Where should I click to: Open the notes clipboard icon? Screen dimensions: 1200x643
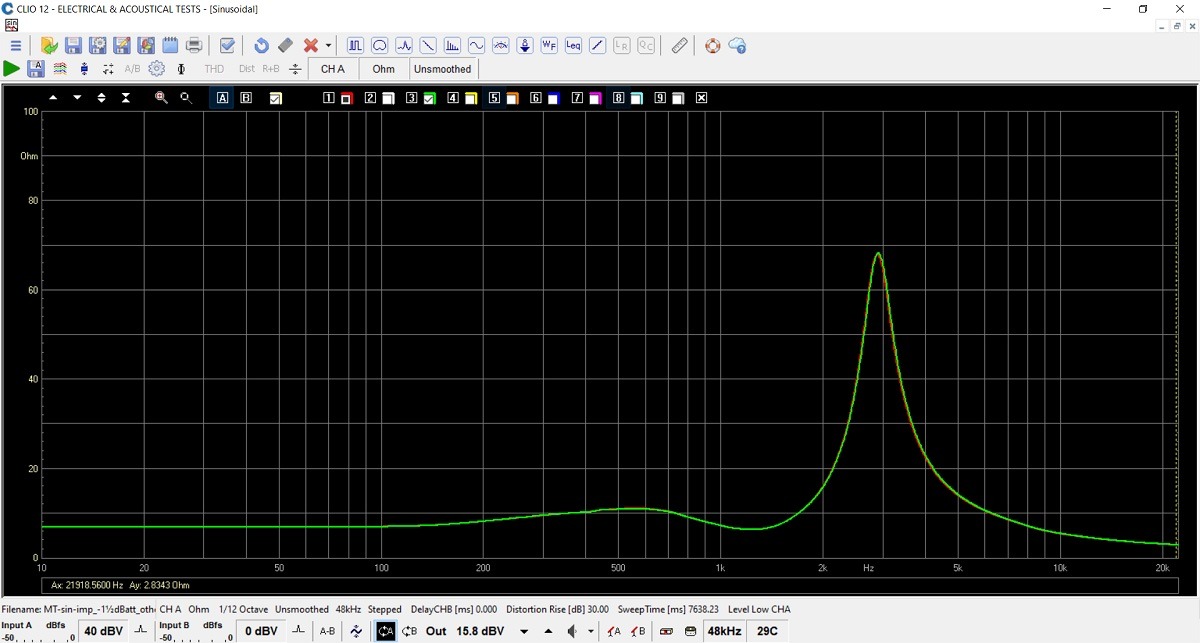click(x=170, y=46)
